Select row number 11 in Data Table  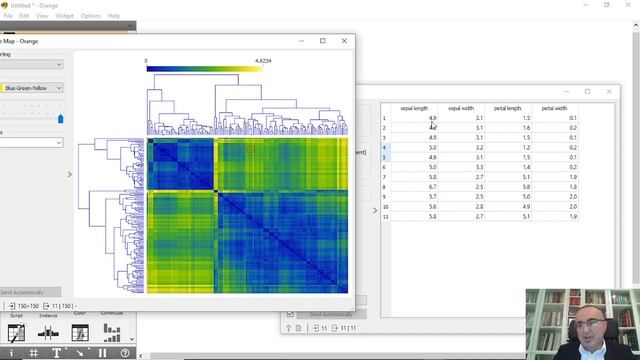385,217
